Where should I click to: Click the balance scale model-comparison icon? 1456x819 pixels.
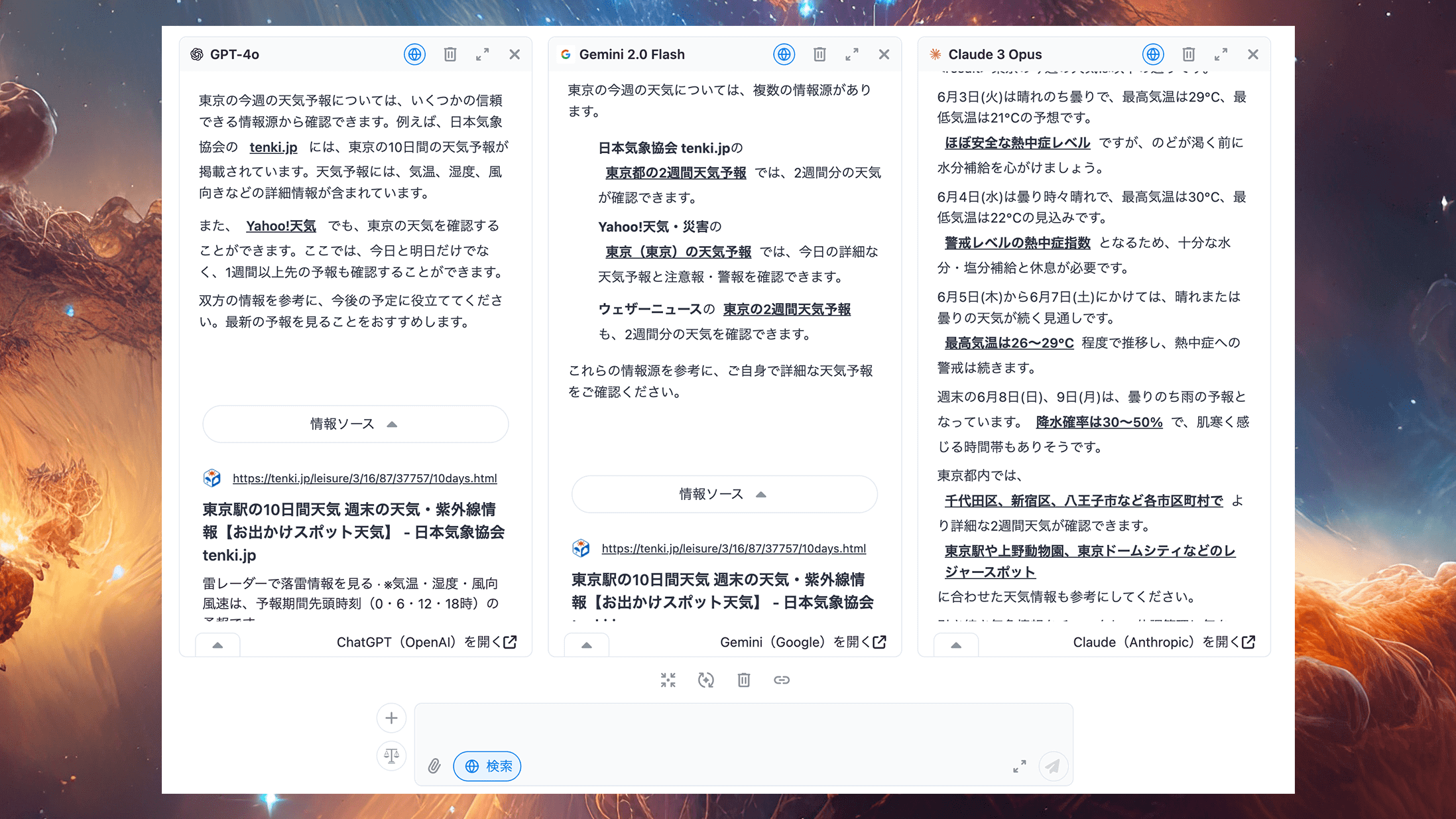(x=391, y=756)
